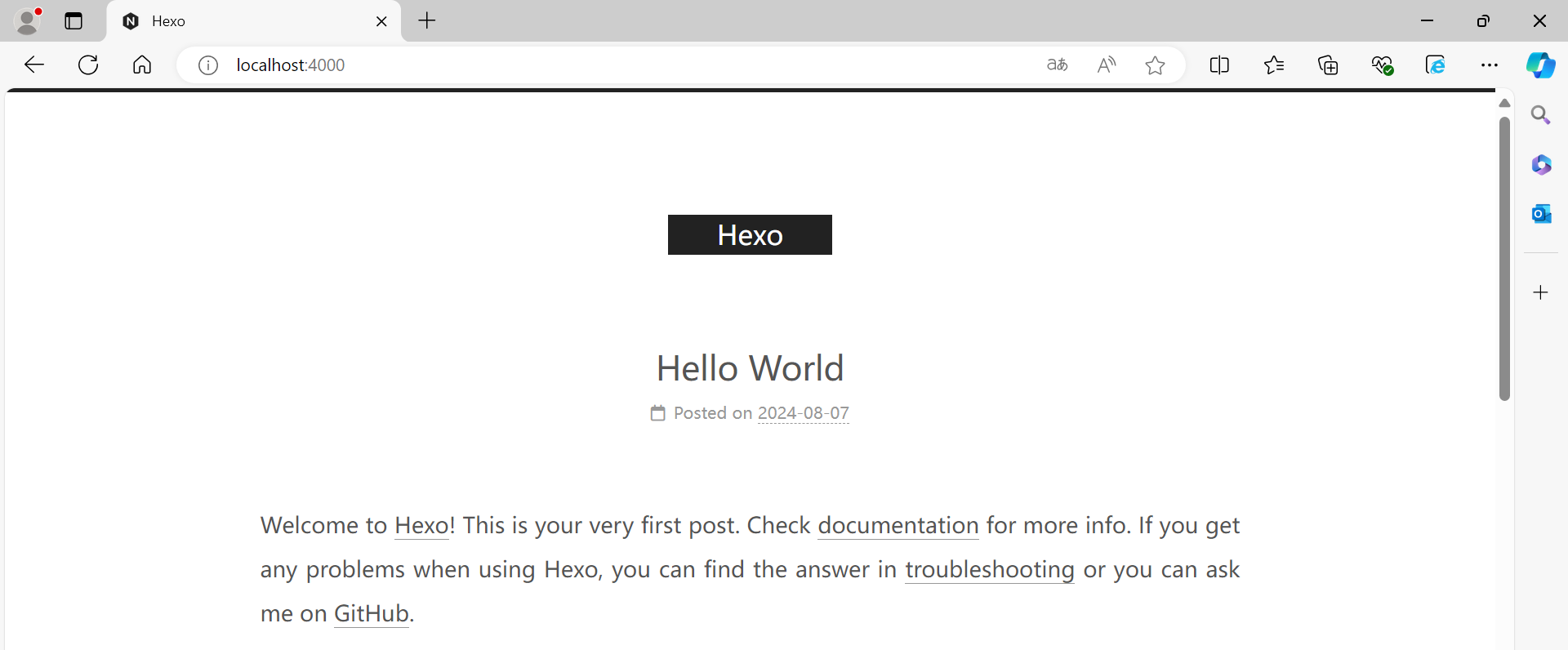Open the Collections panel
Viewport: 1568px width, 650px height.
[1328, 65]
